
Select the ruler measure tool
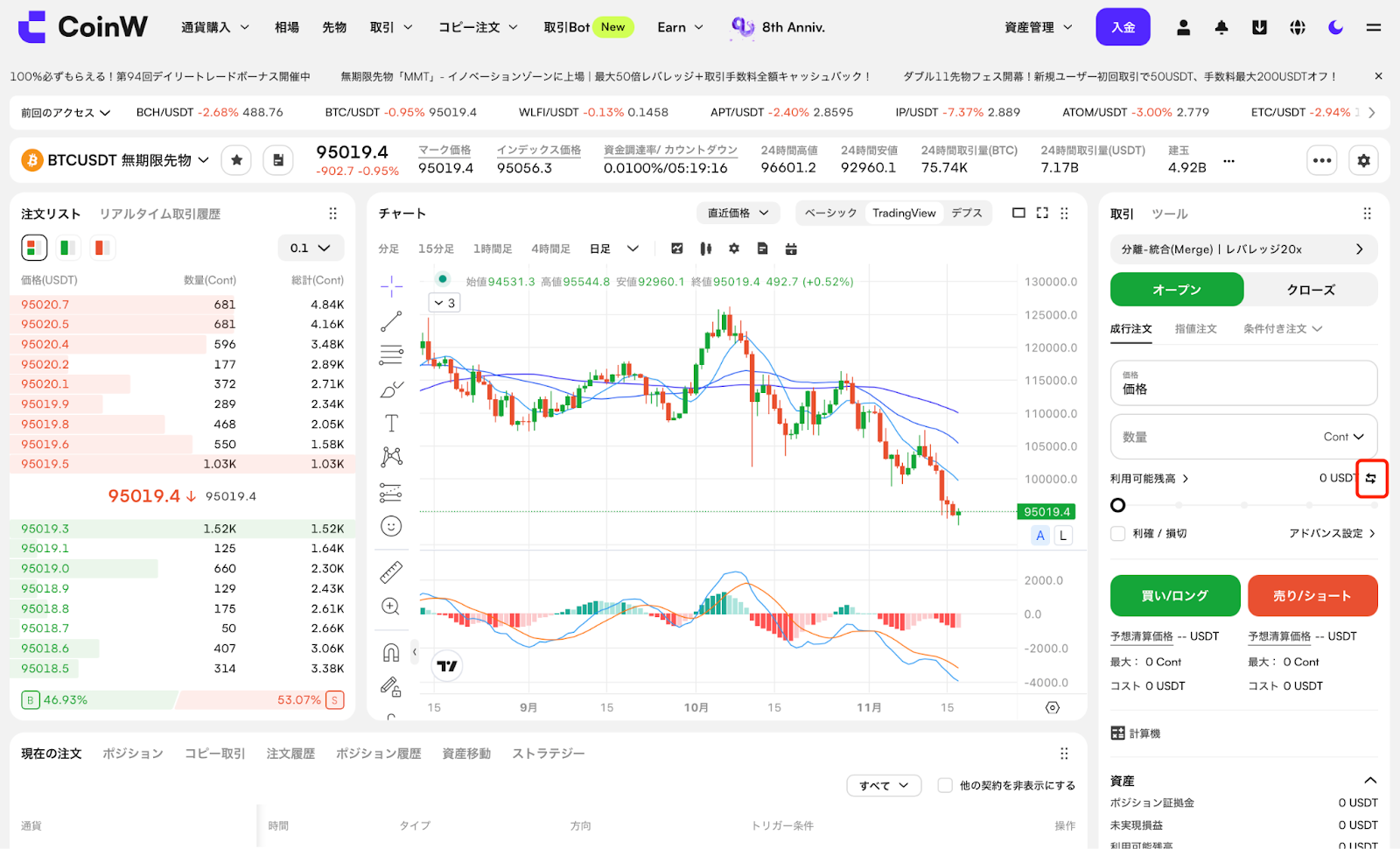point(391,572)
